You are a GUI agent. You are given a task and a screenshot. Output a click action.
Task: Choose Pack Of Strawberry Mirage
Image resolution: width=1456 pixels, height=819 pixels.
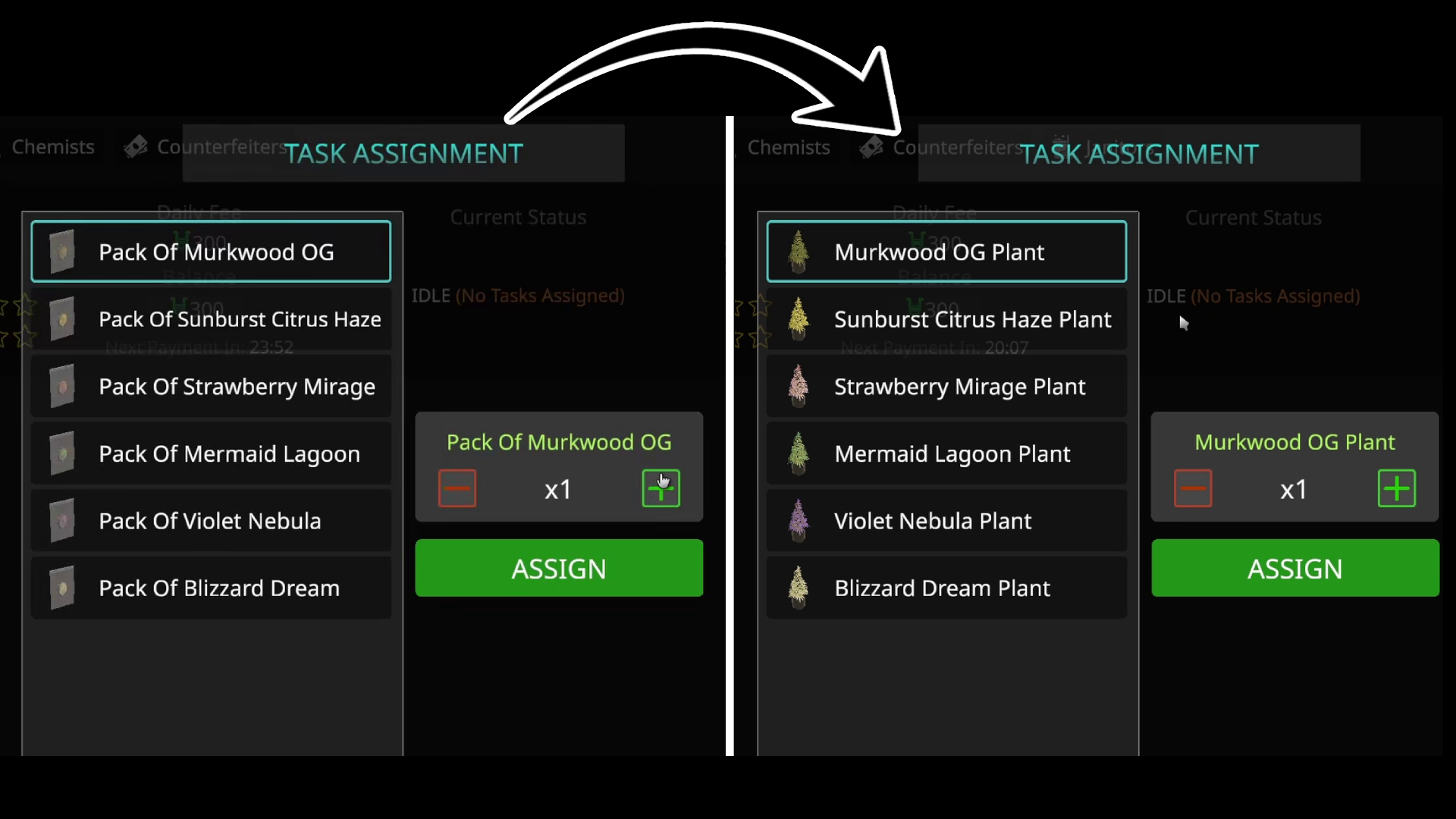coord(211,387)
